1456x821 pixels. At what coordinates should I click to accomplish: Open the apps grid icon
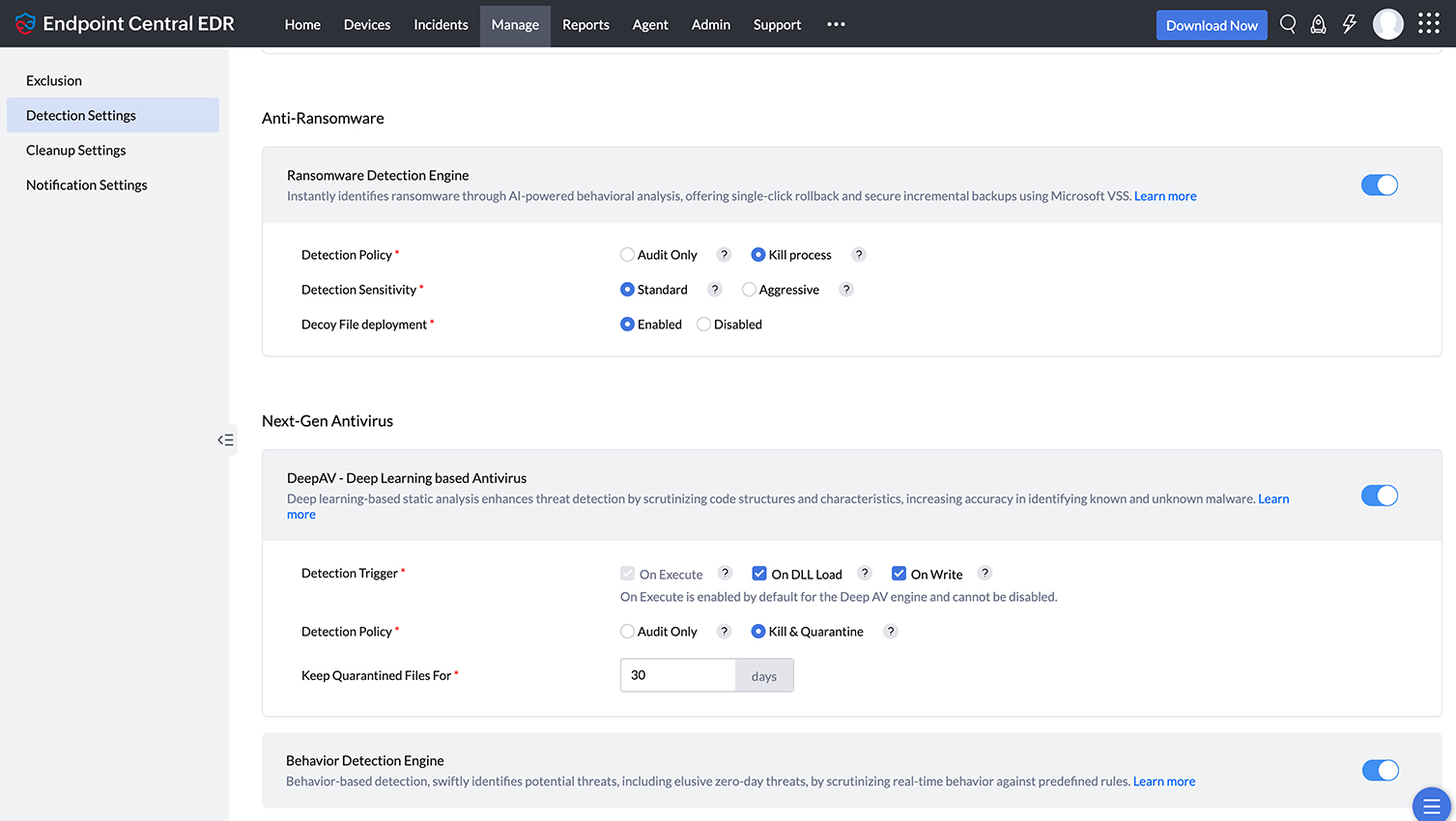click(x=1429, y=24)
